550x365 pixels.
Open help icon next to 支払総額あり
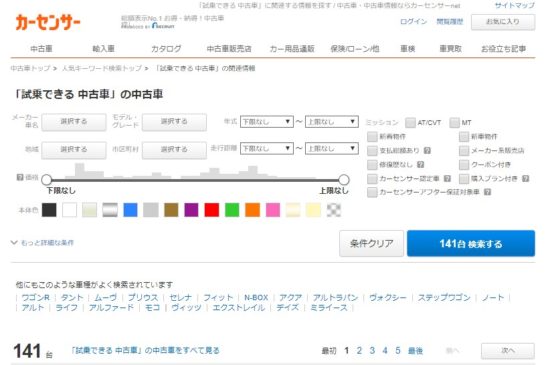tap(427, 150)
